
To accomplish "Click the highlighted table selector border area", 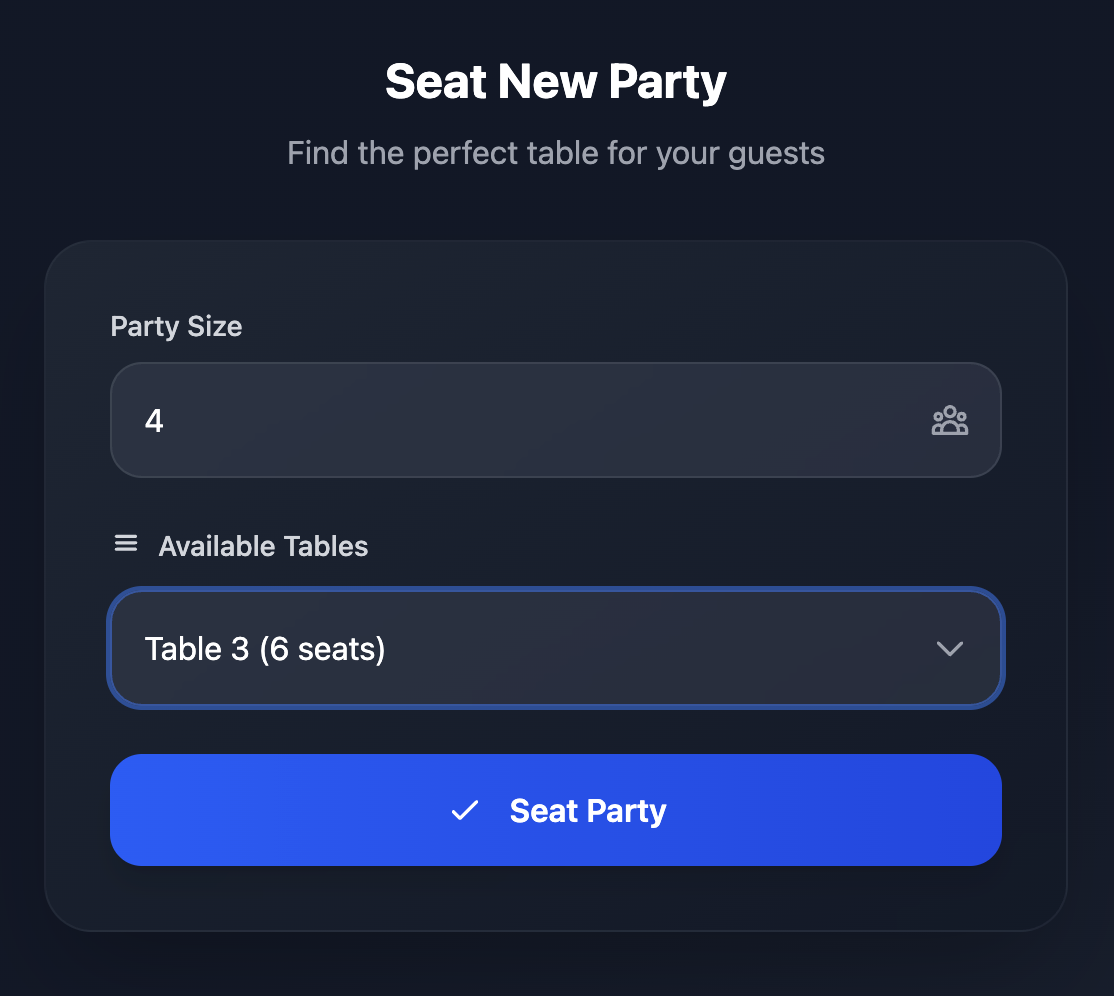I will [556, 648].
